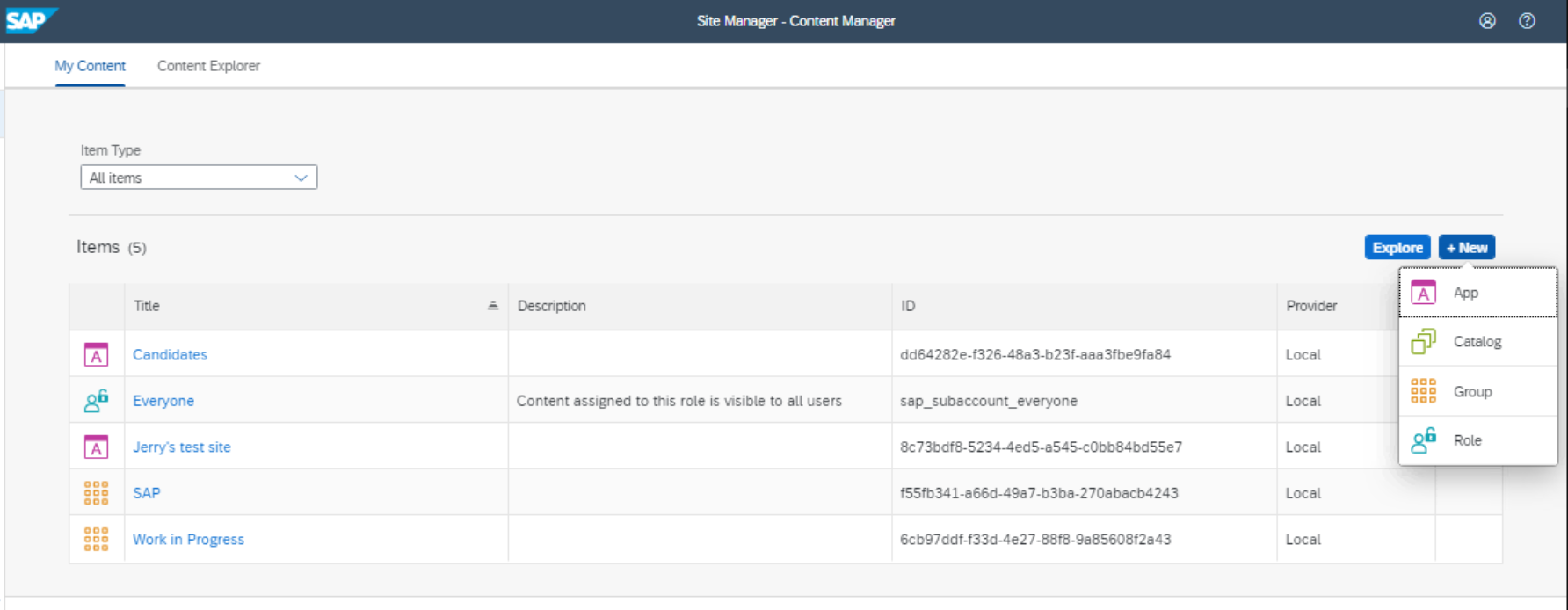Click group icon beside Work in Progress
Screen dimensions: 1568x610
[x=96, y=539]
